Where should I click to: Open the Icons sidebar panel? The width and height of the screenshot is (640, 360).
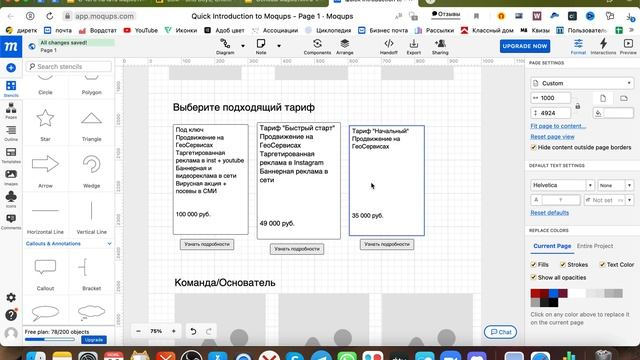coord(11,199)
